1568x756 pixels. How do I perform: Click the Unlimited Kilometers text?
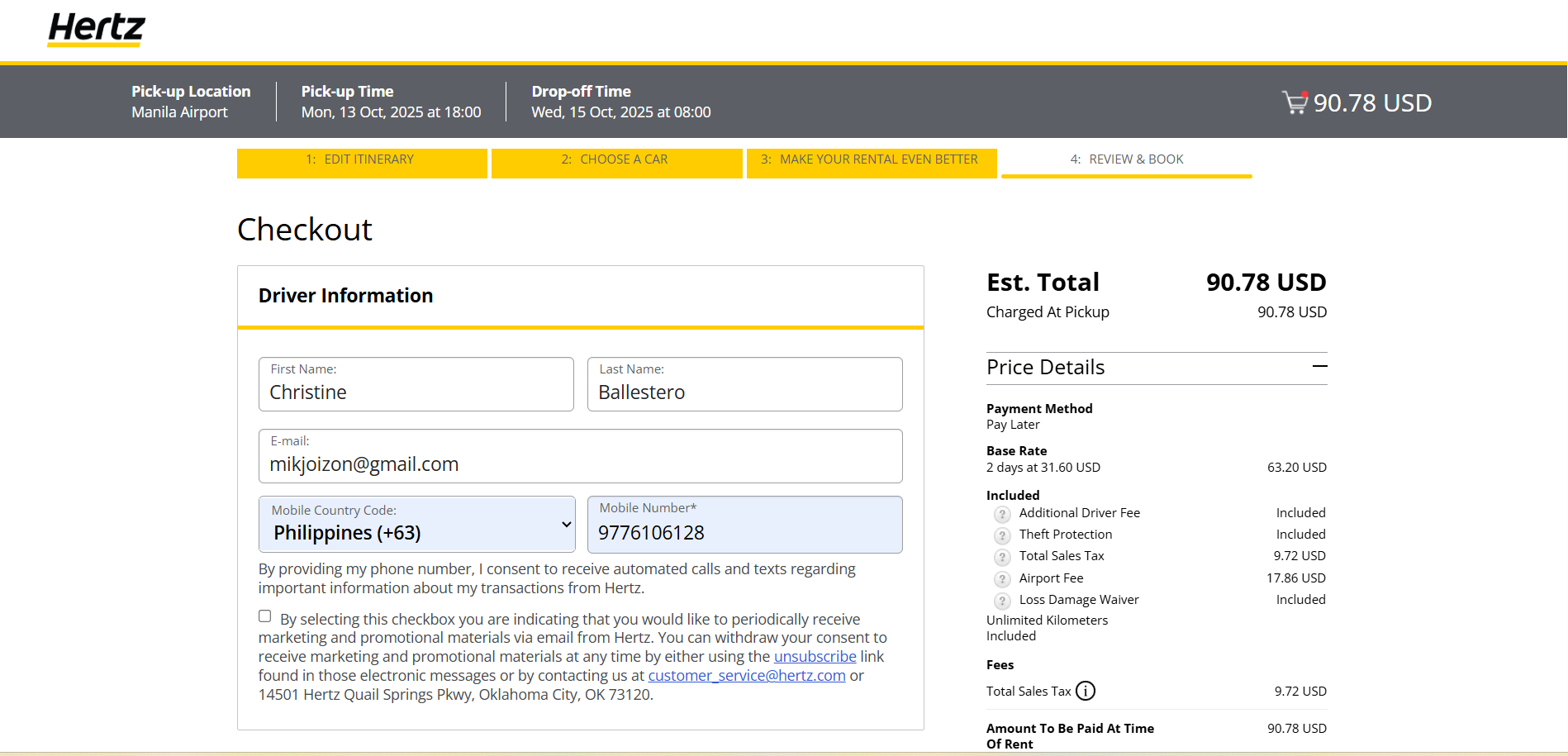[x=1047, y=620]
